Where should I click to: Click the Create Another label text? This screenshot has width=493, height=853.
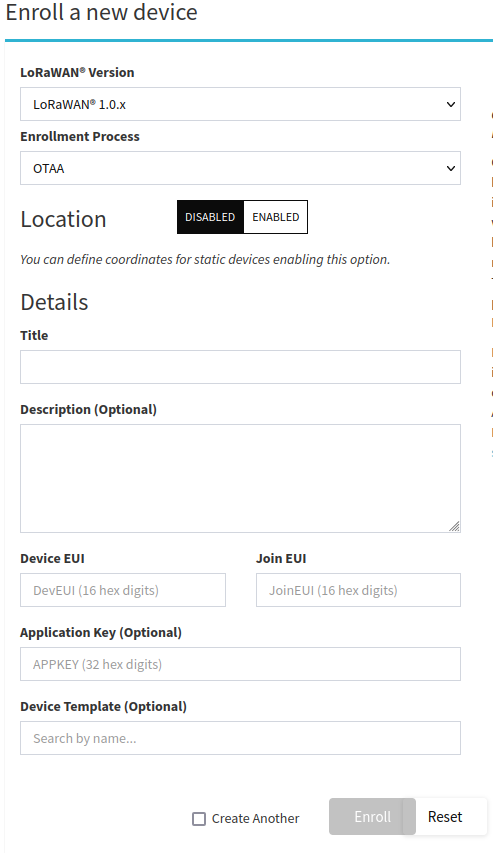(x=256, y=819)
